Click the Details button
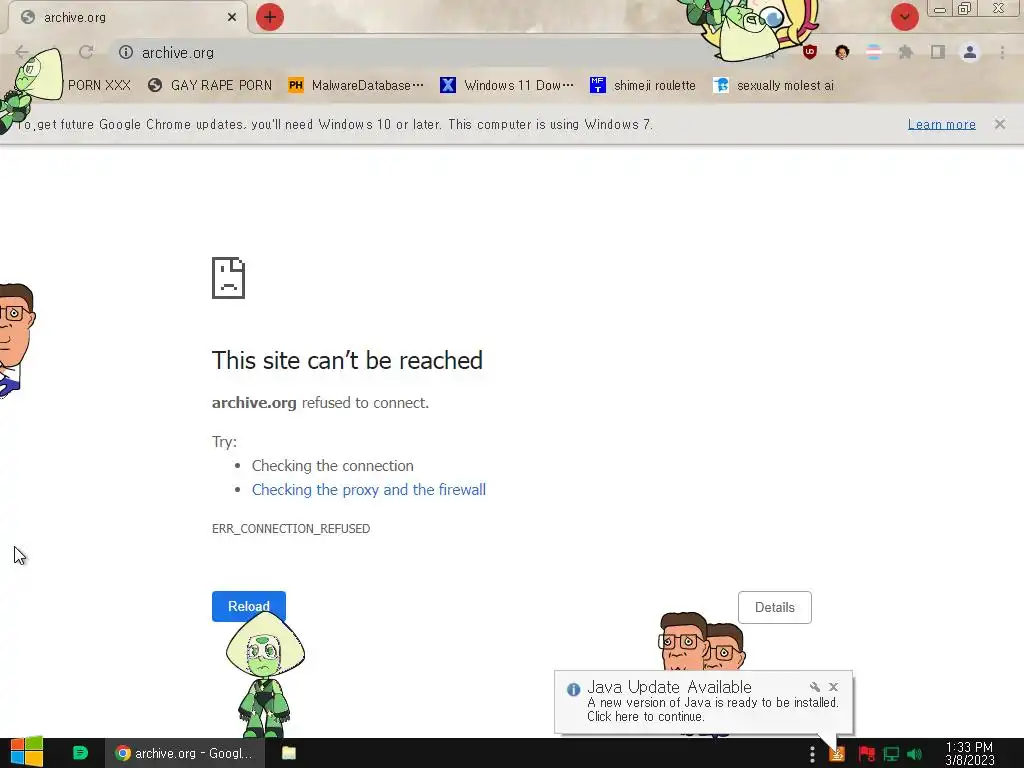 pos(775,607)
